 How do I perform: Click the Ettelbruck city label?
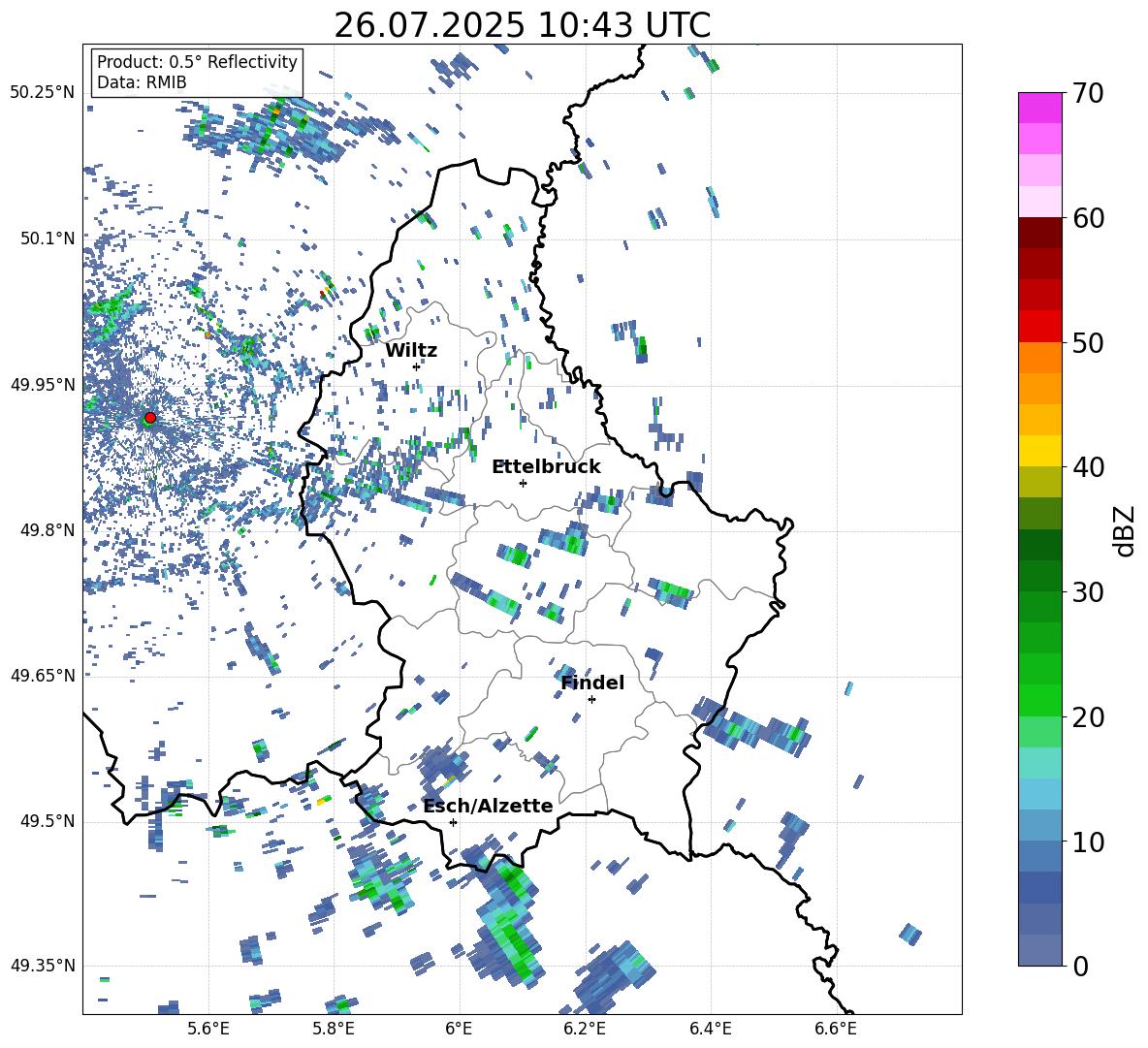point(546,467)
